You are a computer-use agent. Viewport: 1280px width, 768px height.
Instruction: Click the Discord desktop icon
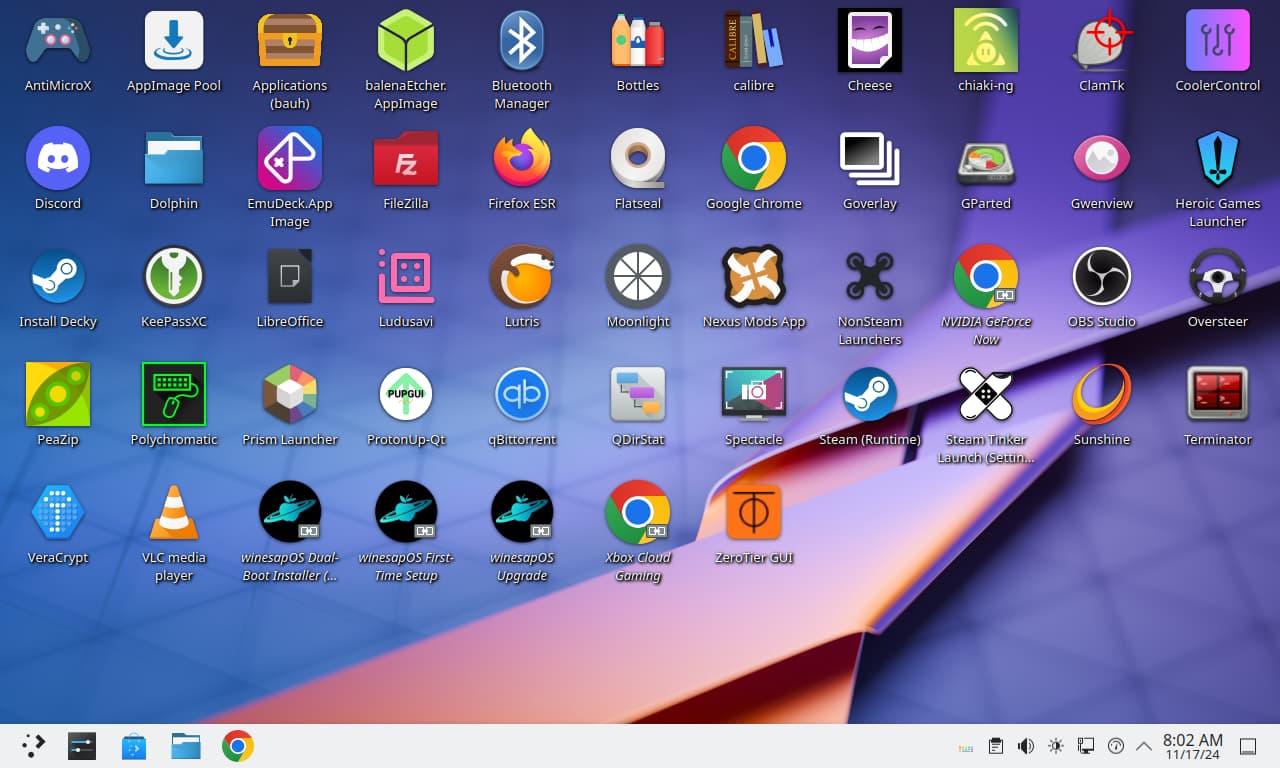(58, 159)
